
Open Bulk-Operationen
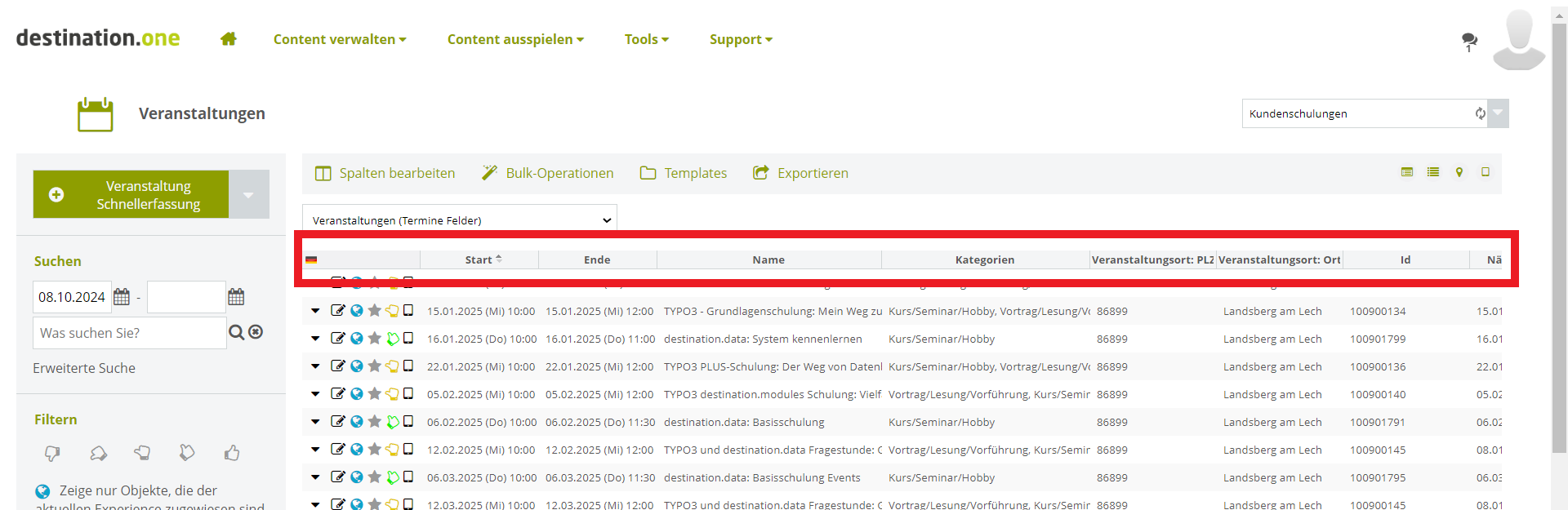pyautogui.click(x=547, y=173)
